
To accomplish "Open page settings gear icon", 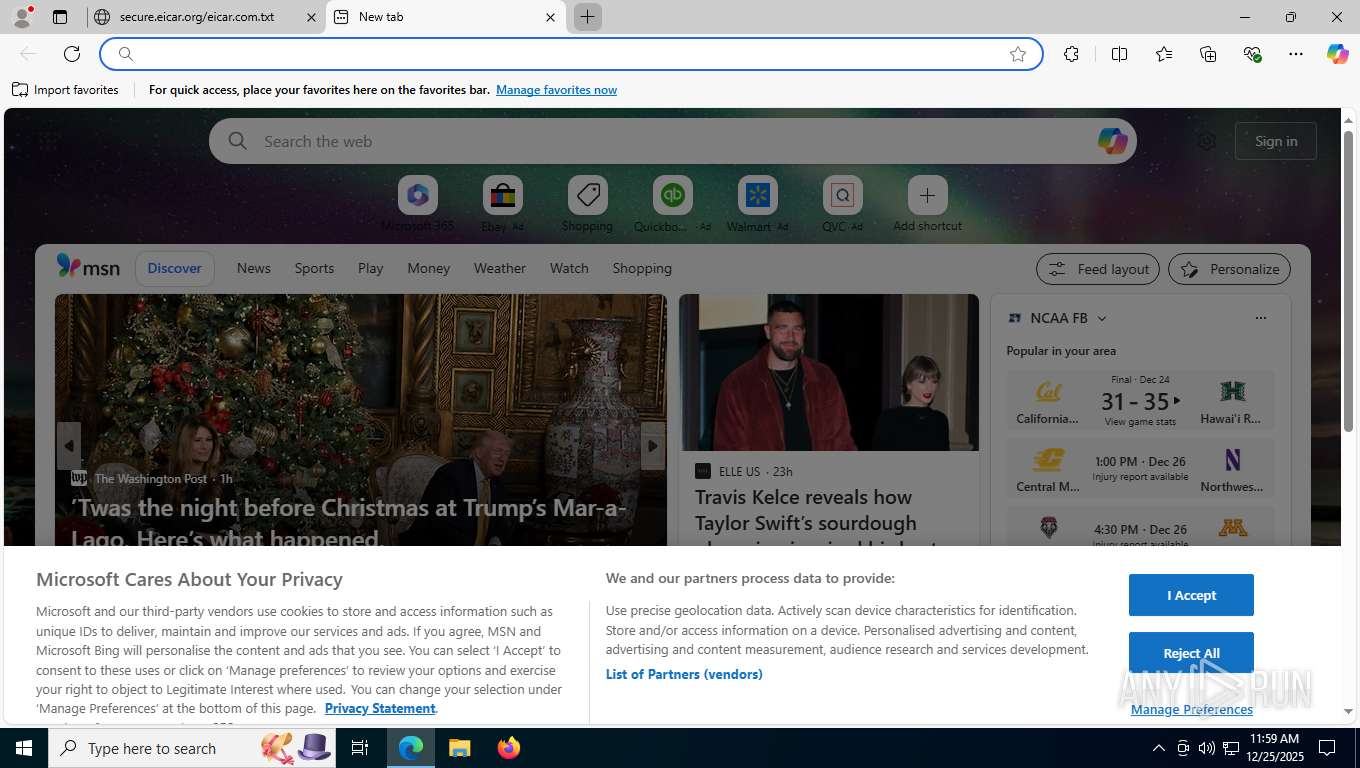I will [x=1207, y=141].
